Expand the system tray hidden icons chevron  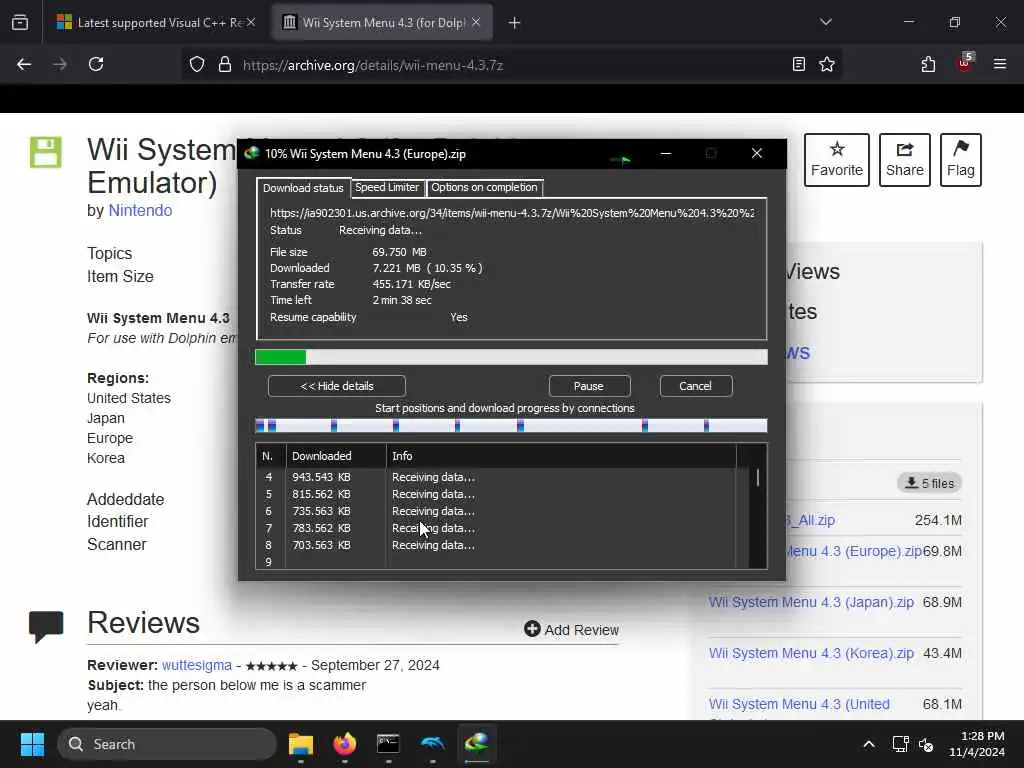pos(869,744)
